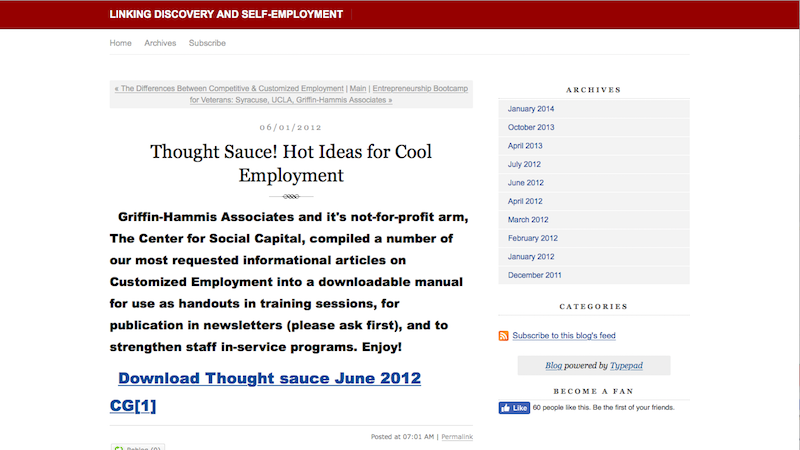Subscribe to this blog's feed link

[564, 335]
